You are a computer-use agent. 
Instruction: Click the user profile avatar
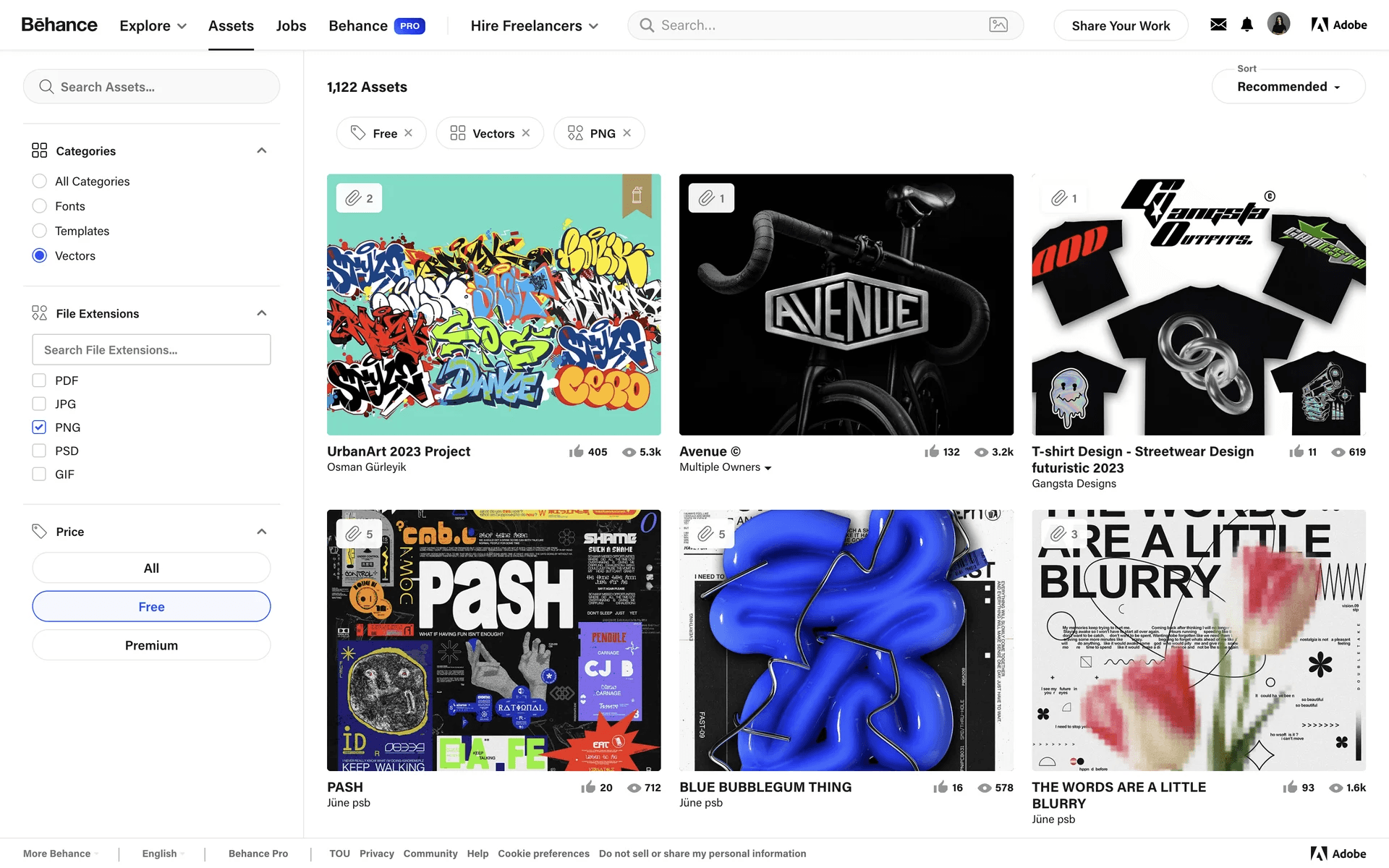(1278, 25)
